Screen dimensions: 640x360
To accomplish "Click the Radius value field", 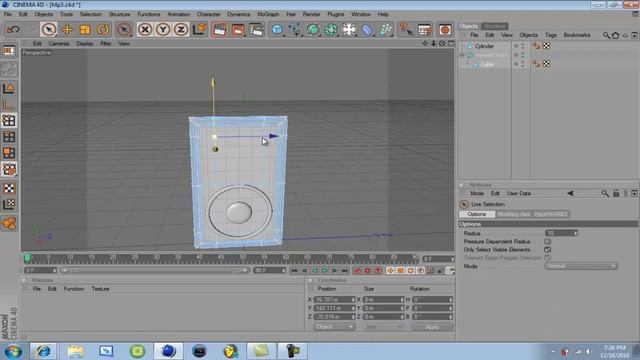I will (x=561, y=233).
